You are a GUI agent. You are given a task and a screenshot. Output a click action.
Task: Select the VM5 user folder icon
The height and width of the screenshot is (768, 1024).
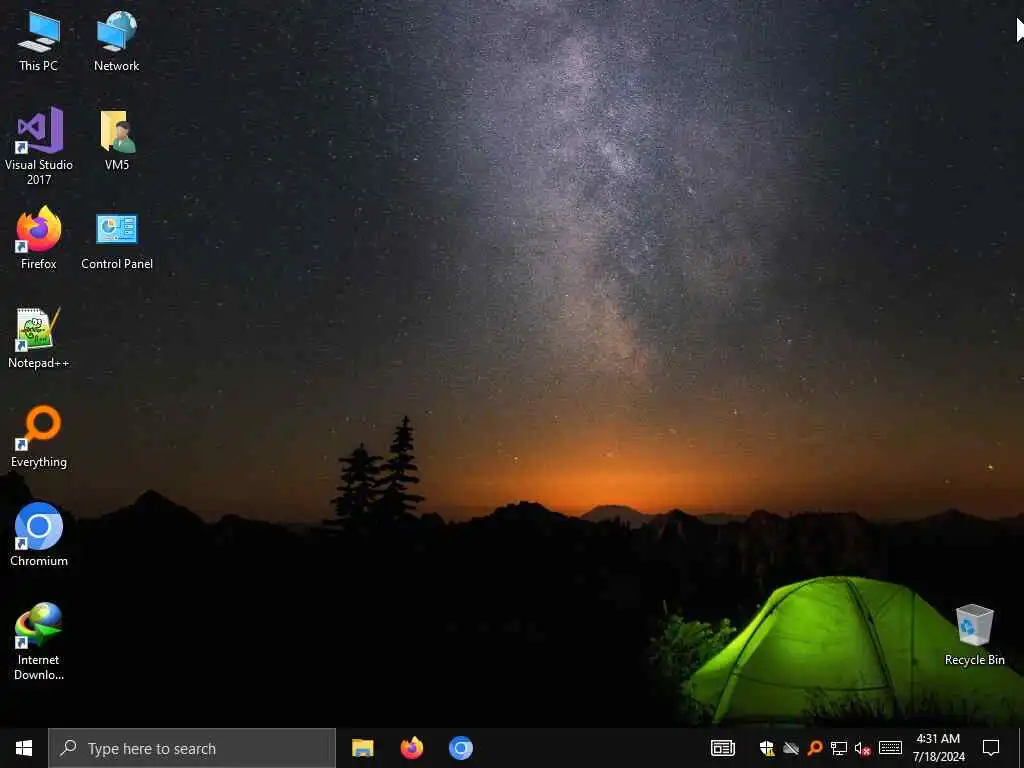tap(117, 140)
